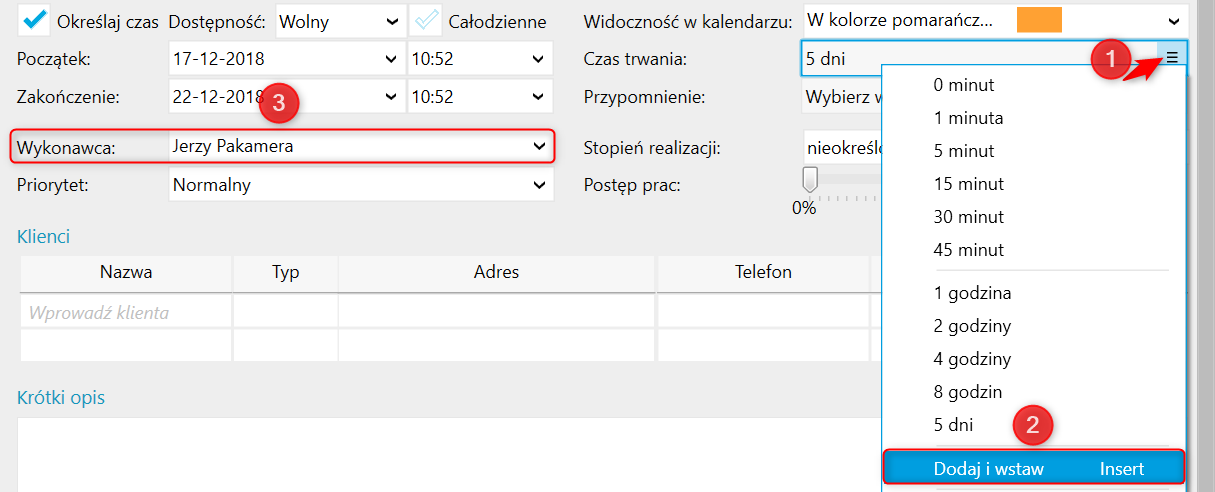Click the orange calendar color swatch
Screen dimensions: 1215x492
pyautogui.click(x=1039, y=20)
